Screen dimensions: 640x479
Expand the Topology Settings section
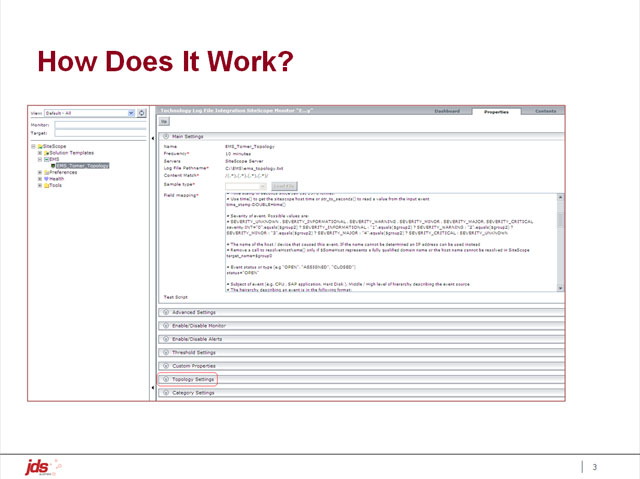pos(166,379)
